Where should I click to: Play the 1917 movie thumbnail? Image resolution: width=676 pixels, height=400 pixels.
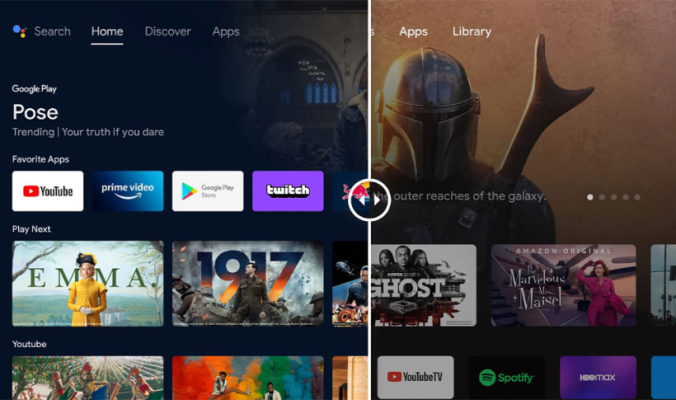pyautogui.click(x=248, y=284)
